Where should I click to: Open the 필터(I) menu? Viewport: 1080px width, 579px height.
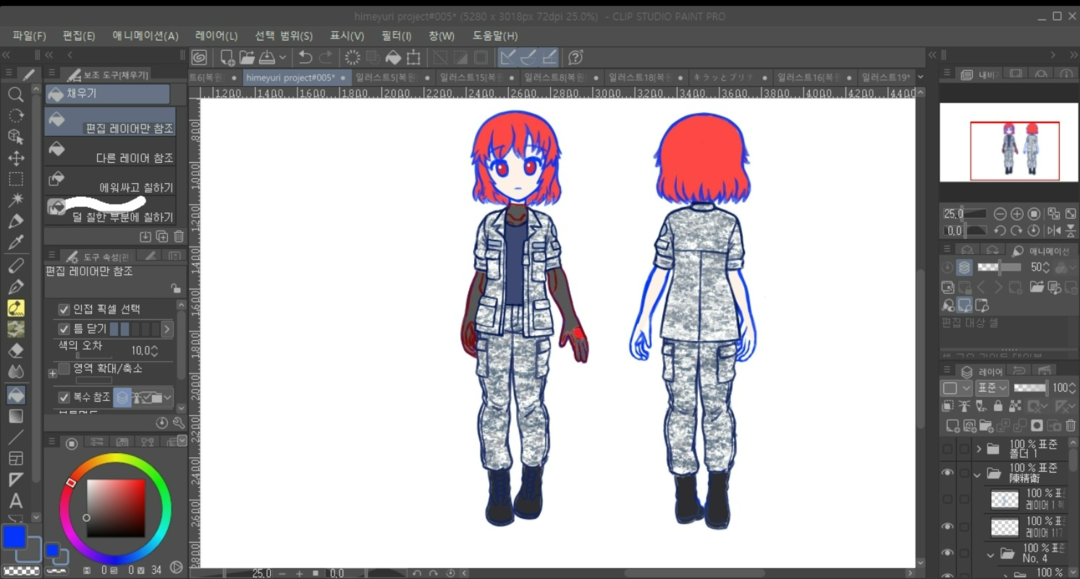click(x=396, y=36)
